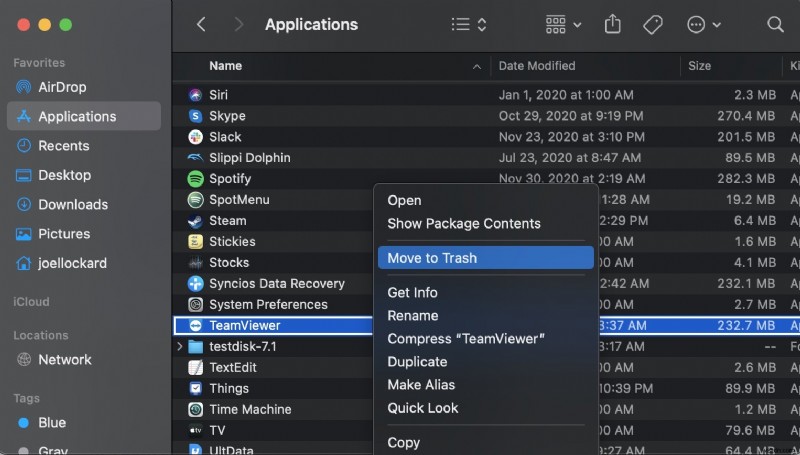Select the Slippi Dolphin app icon
This screenshot has width=800, height=455.
click(x=195, y=158)
